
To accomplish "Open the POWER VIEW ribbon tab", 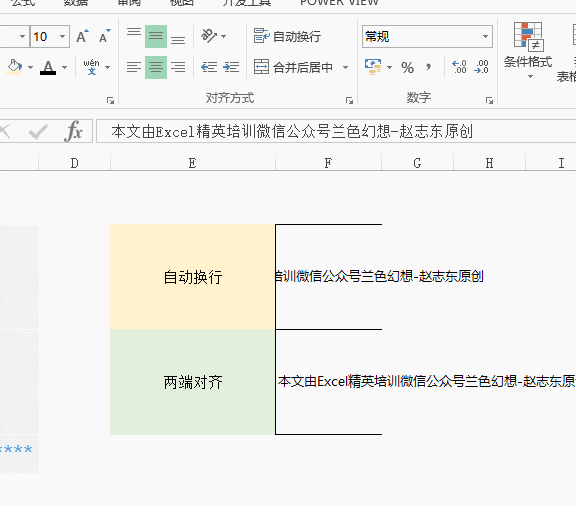I will (x=339, y=3).
